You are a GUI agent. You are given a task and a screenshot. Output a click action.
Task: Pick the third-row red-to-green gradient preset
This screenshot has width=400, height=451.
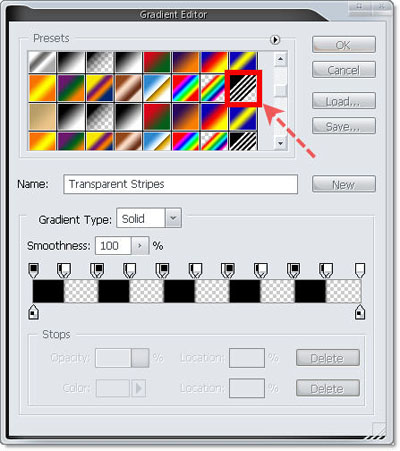pos(157,117)
